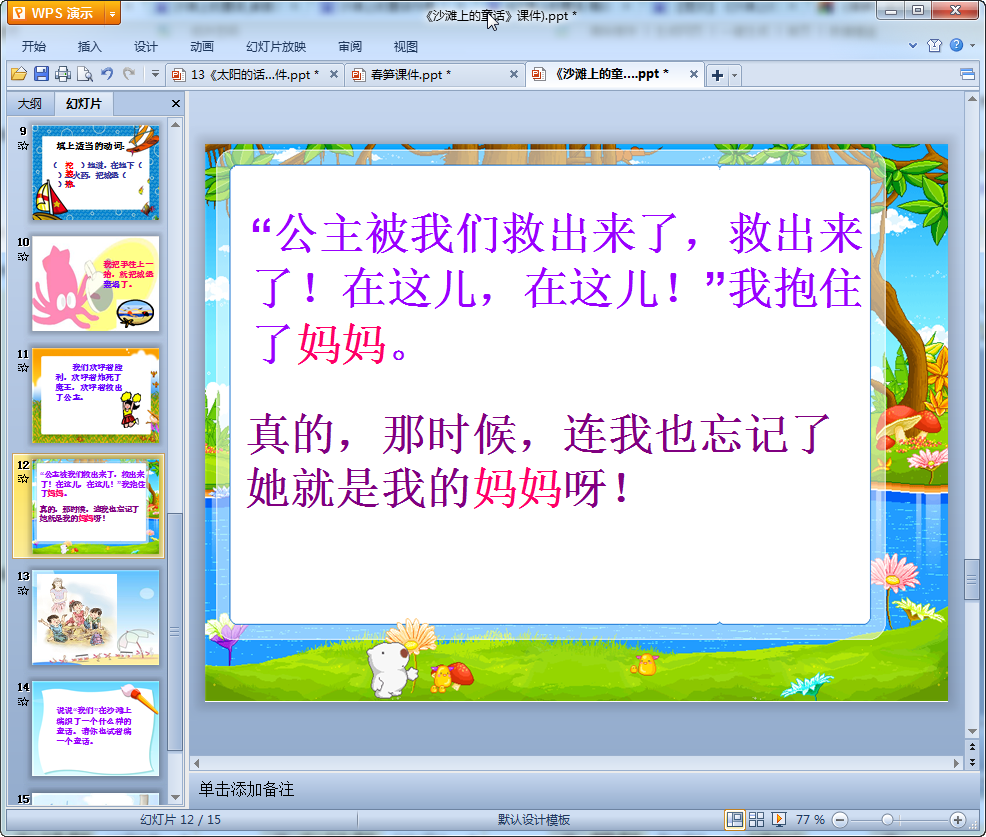Close the 太阳的话 document tab
Viewport: 986px width, 837px height.
click(334, 74)
